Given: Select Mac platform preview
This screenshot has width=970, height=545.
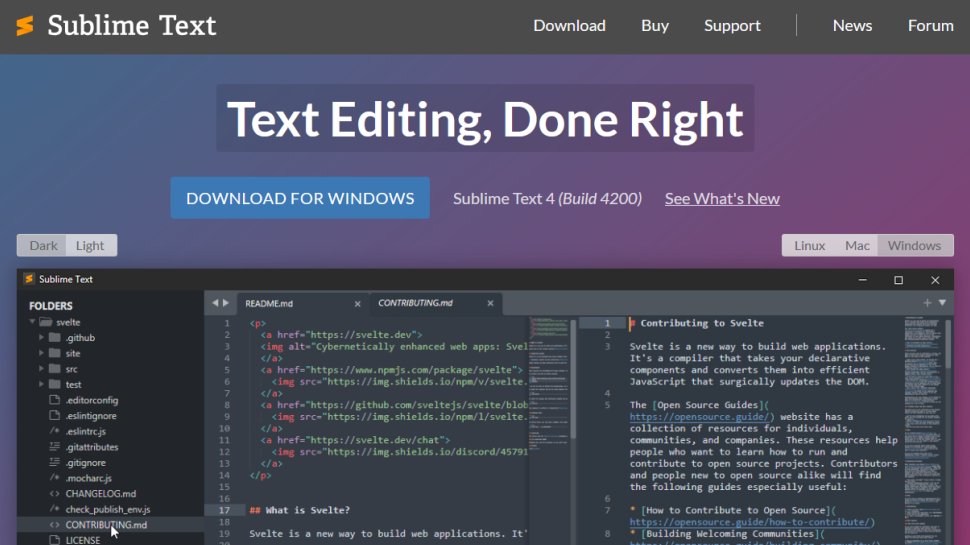Looking at the screenshot, I should [x=857, y=246].
